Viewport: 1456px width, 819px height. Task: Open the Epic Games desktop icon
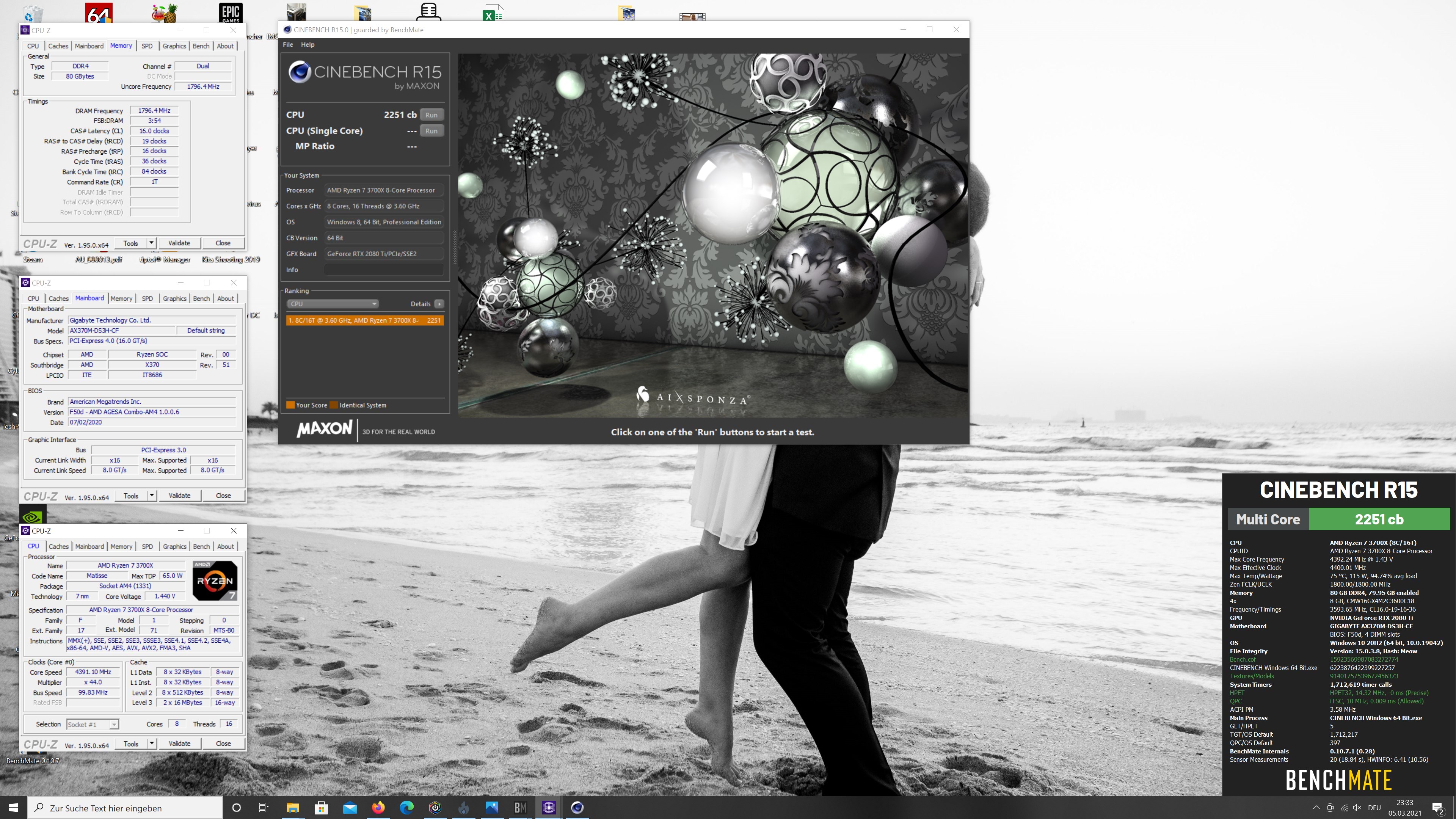coord(231,13)
